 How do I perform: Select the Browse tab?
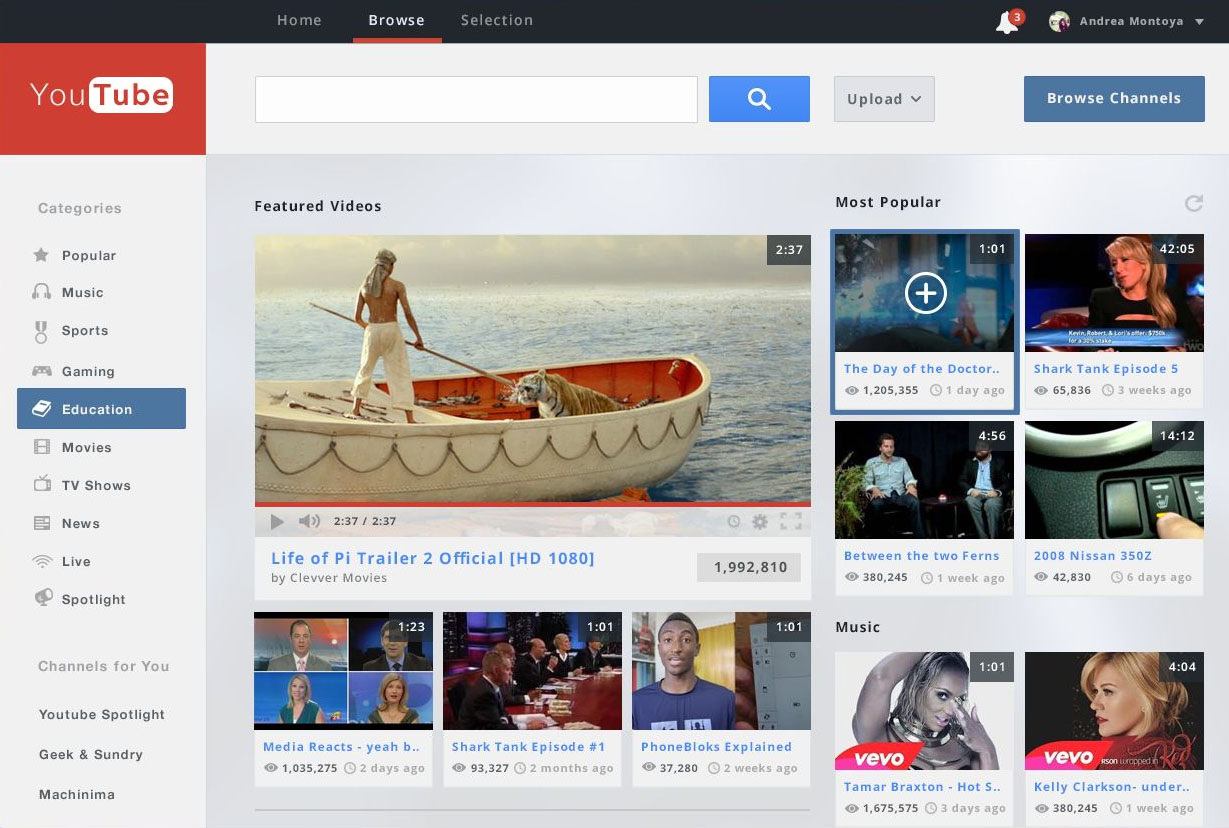pyautogui.click(x=396, y=20)
